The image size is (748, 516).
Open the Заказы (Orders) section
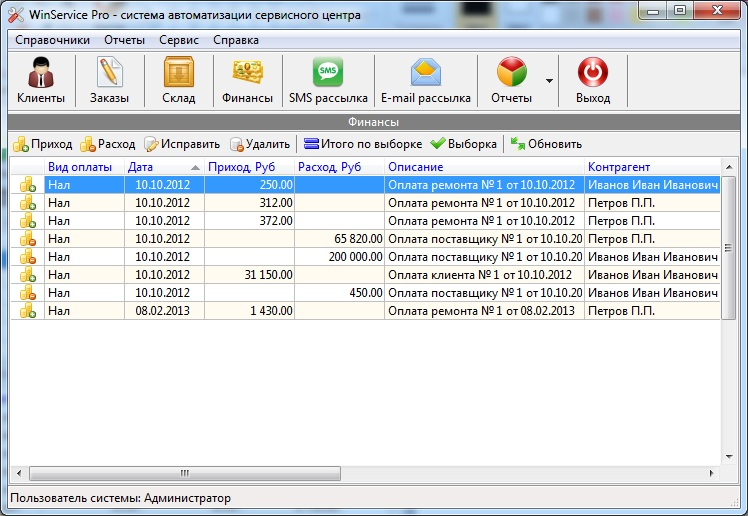109,80
